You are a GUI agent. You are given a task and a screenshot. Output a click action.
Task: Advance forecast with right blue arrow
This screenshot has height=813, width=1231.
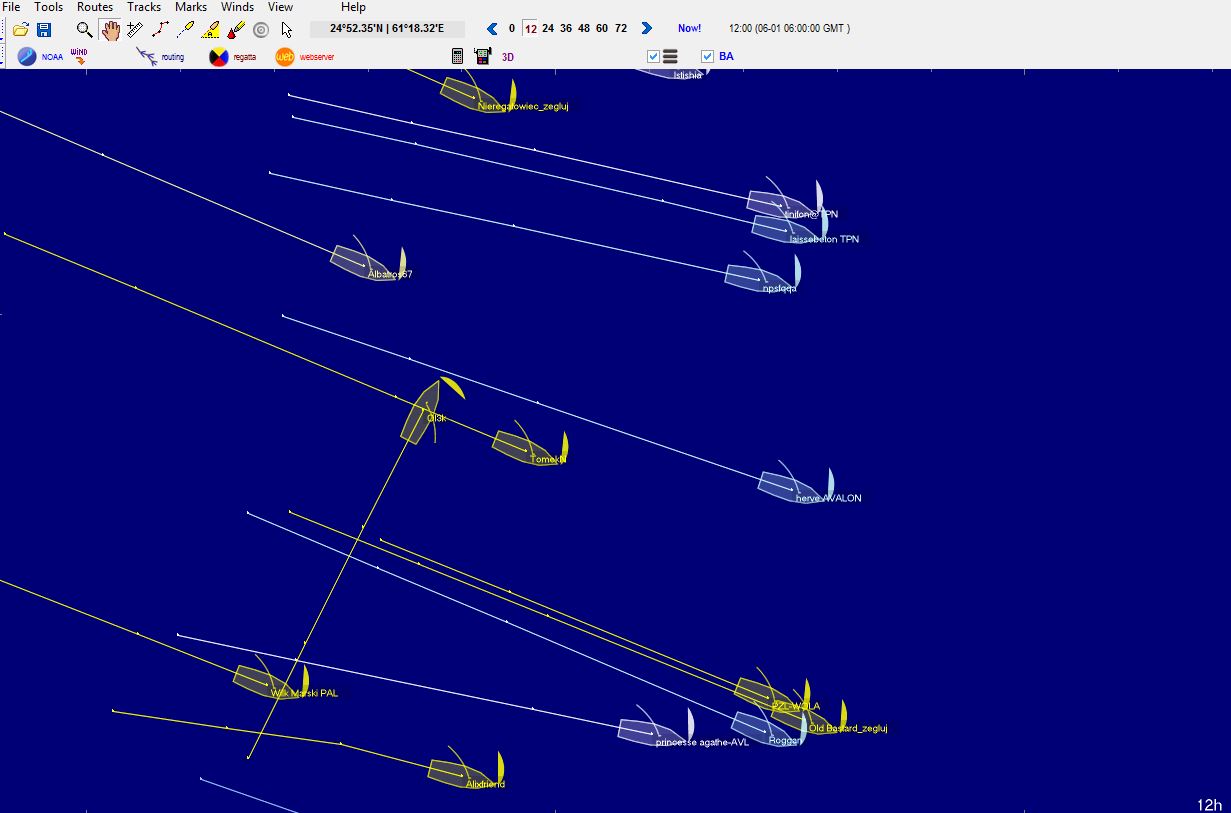point(646,29)
